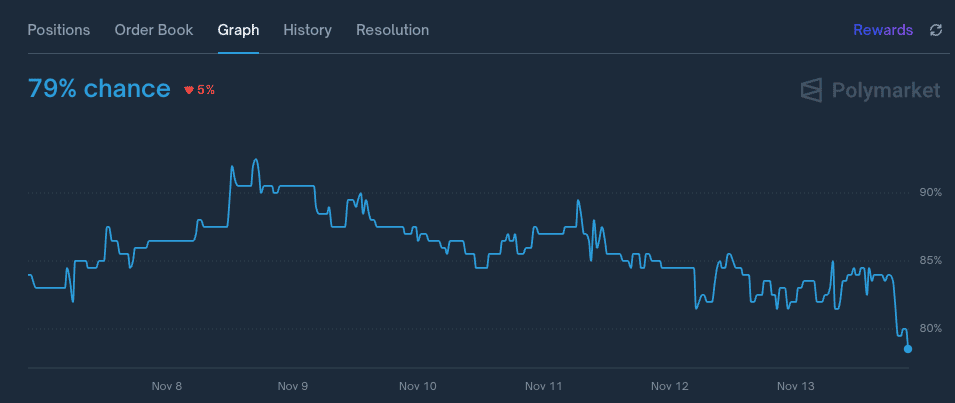Select the Nov 8 date label
Image resolution: width=955 pixels, height=403 pixels.
pyautogui.click(x=167, y=386)
